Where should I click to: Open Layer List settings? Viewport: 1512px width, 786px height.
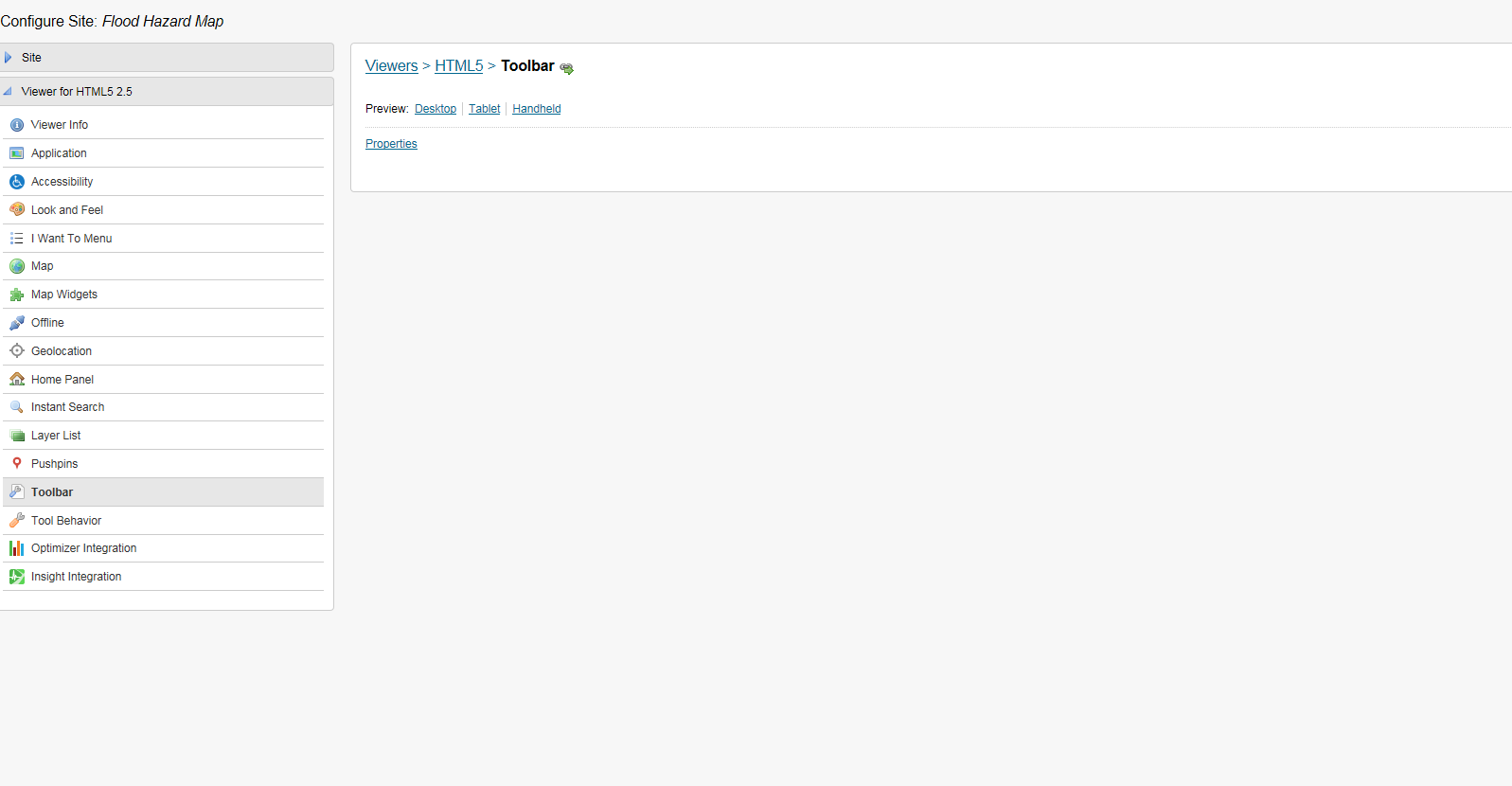tap(164, 436)
